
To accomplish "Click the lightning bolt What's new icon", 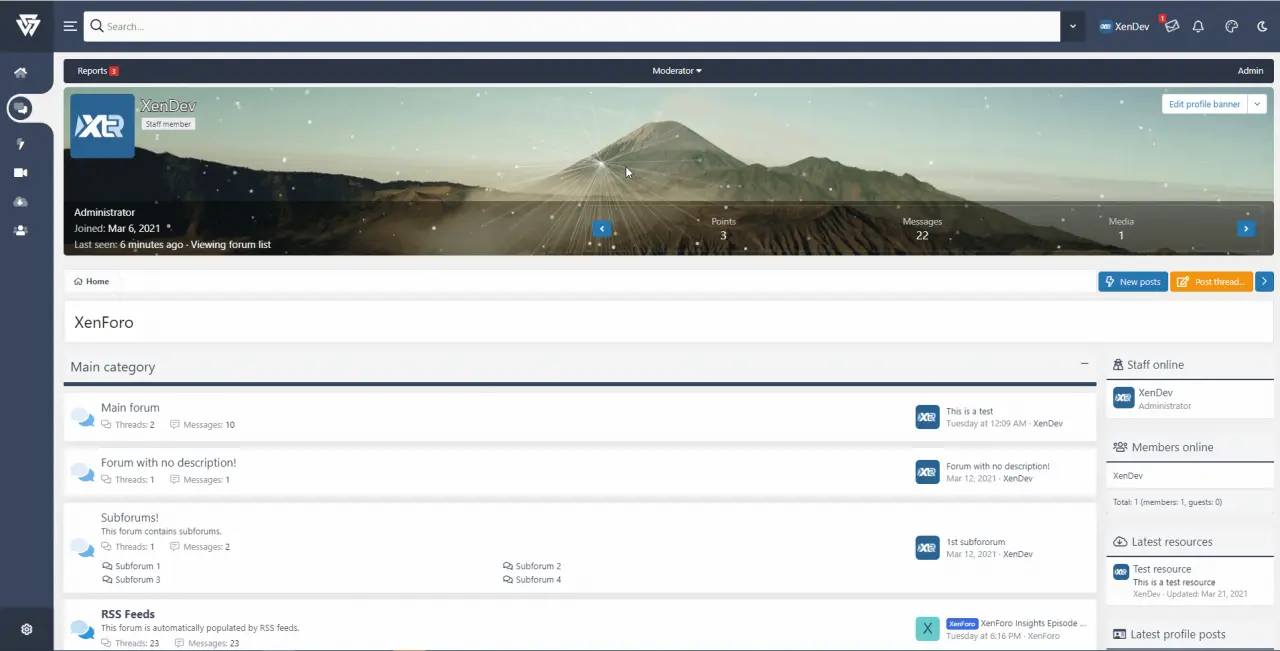I will pyautogui.click(x=20, y=144).
